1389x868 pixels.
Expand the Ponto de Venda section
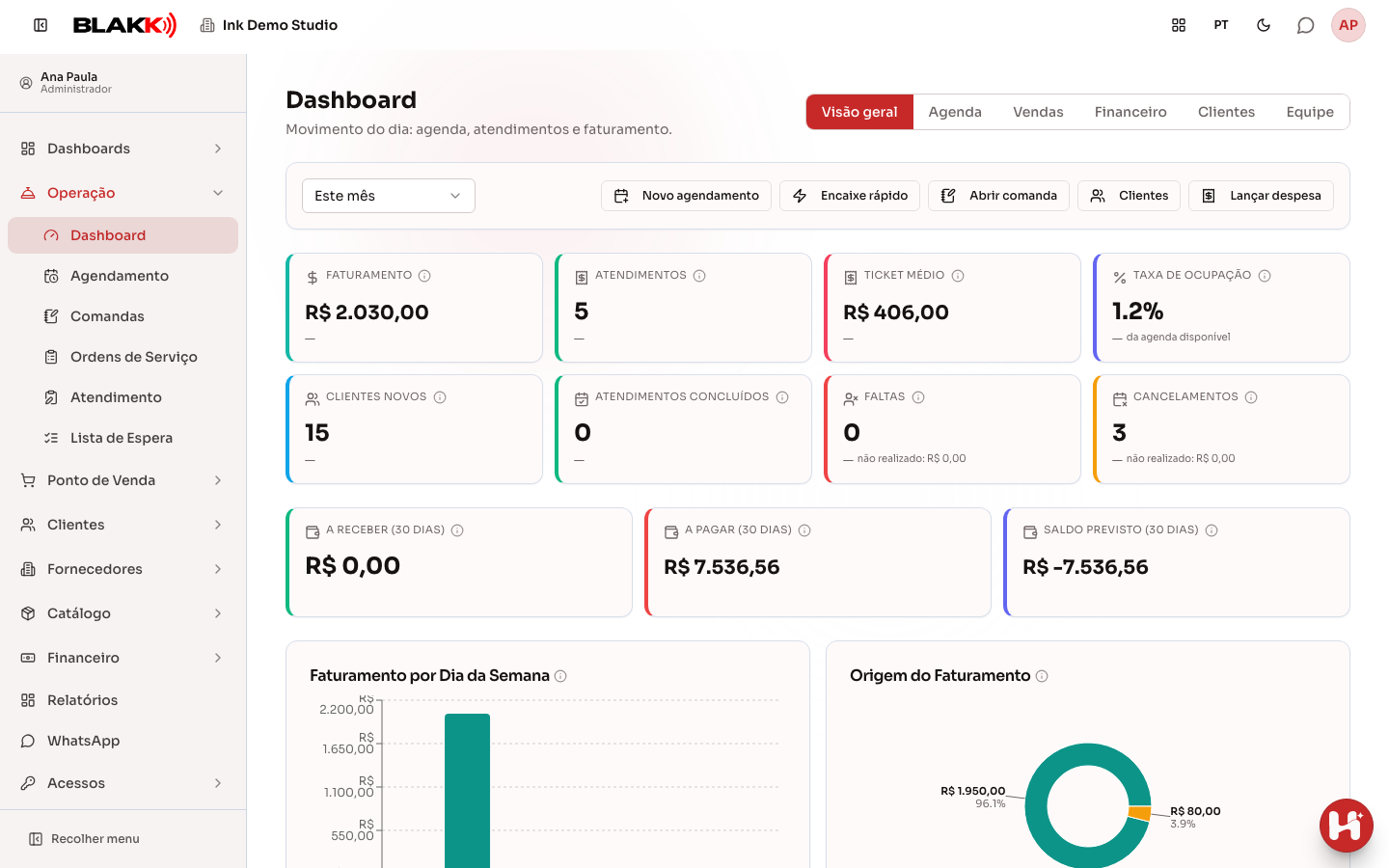(x=123, y=480)
